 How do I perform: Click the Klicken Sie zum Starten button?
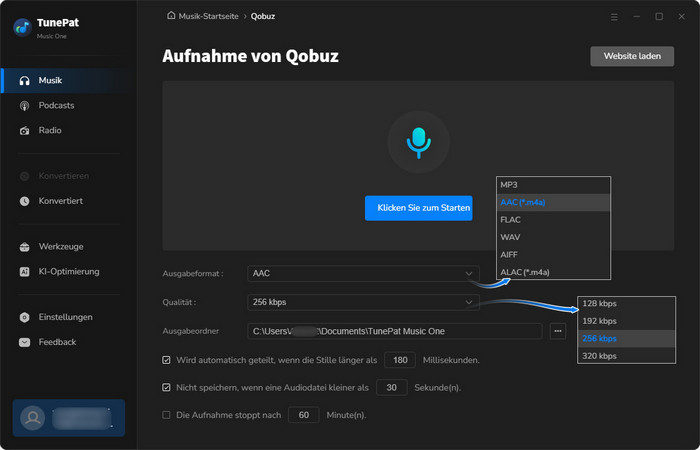coord(418,208)
